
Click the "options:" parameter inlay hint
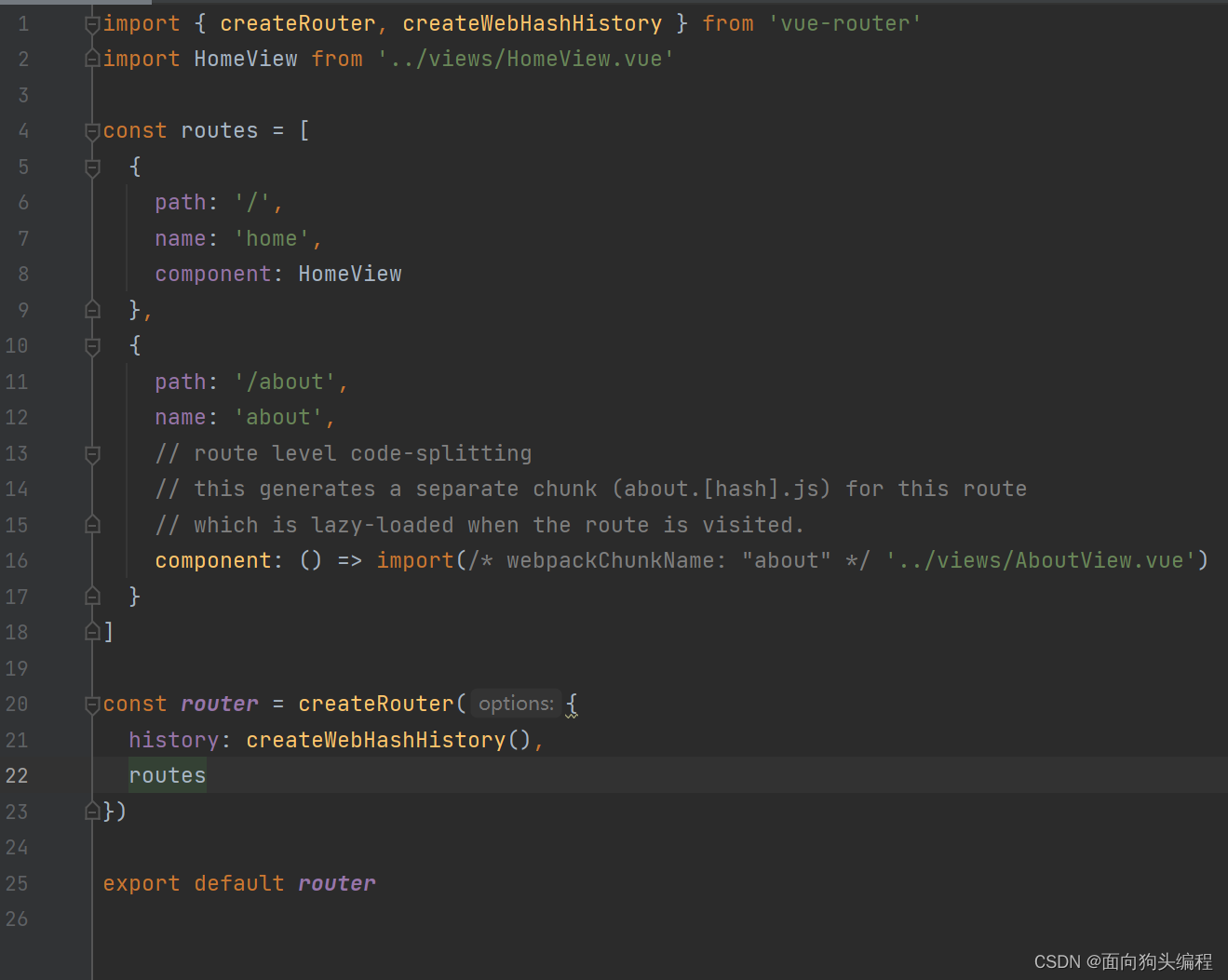516,705
